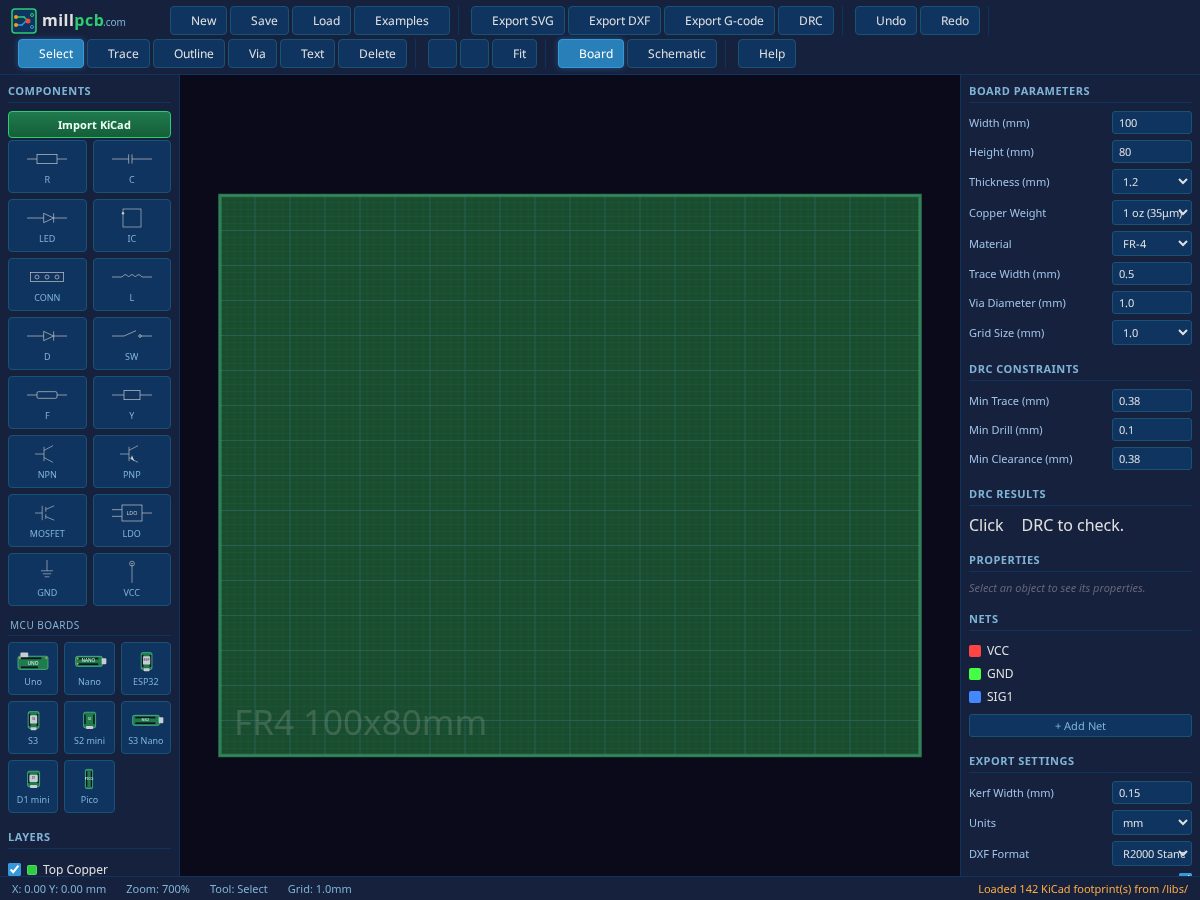Activate the Trace tool
1200x900 pixels.
click(x=119, y=54)
